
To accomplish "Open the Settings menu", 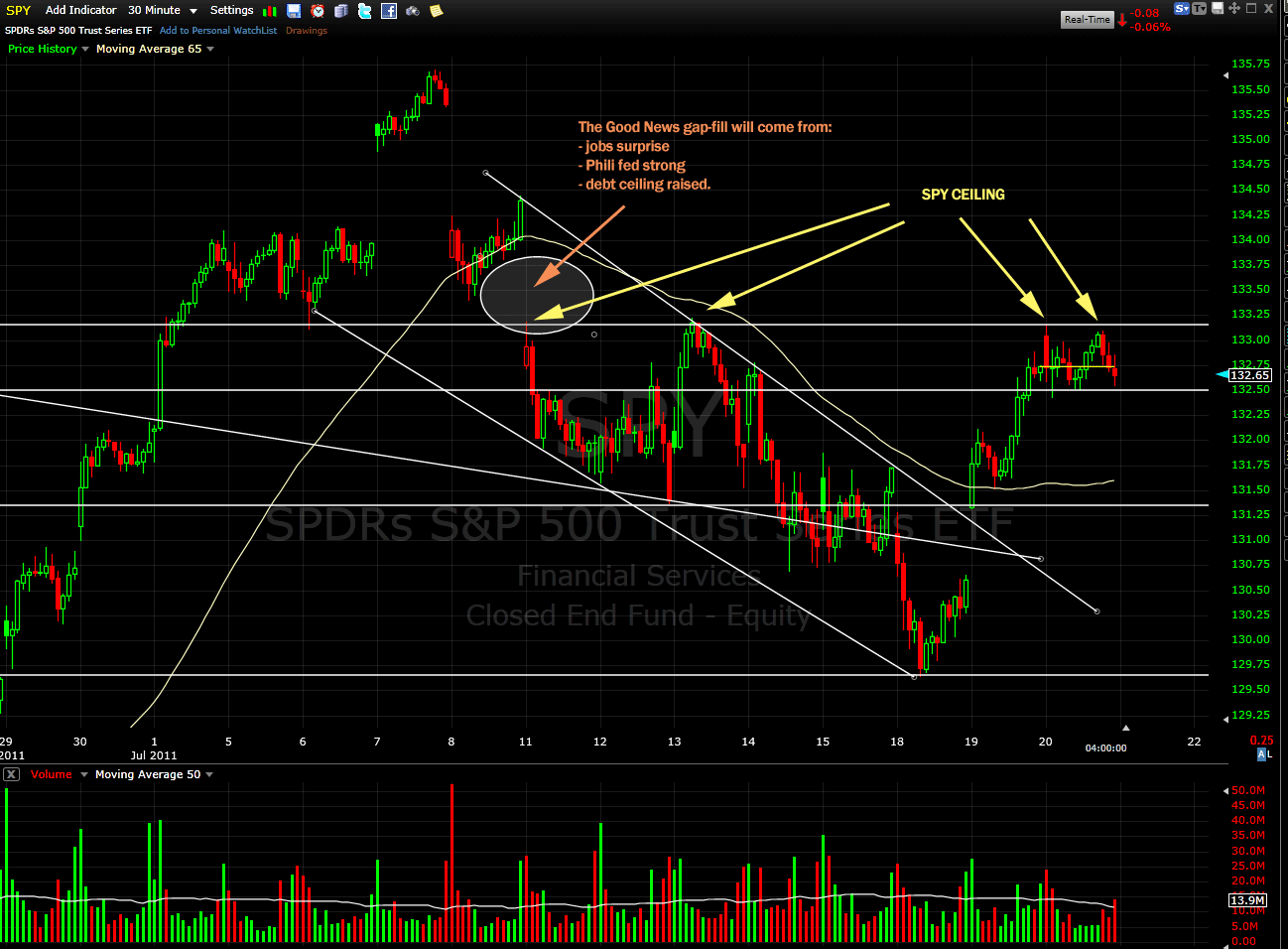I will (232, 10).
